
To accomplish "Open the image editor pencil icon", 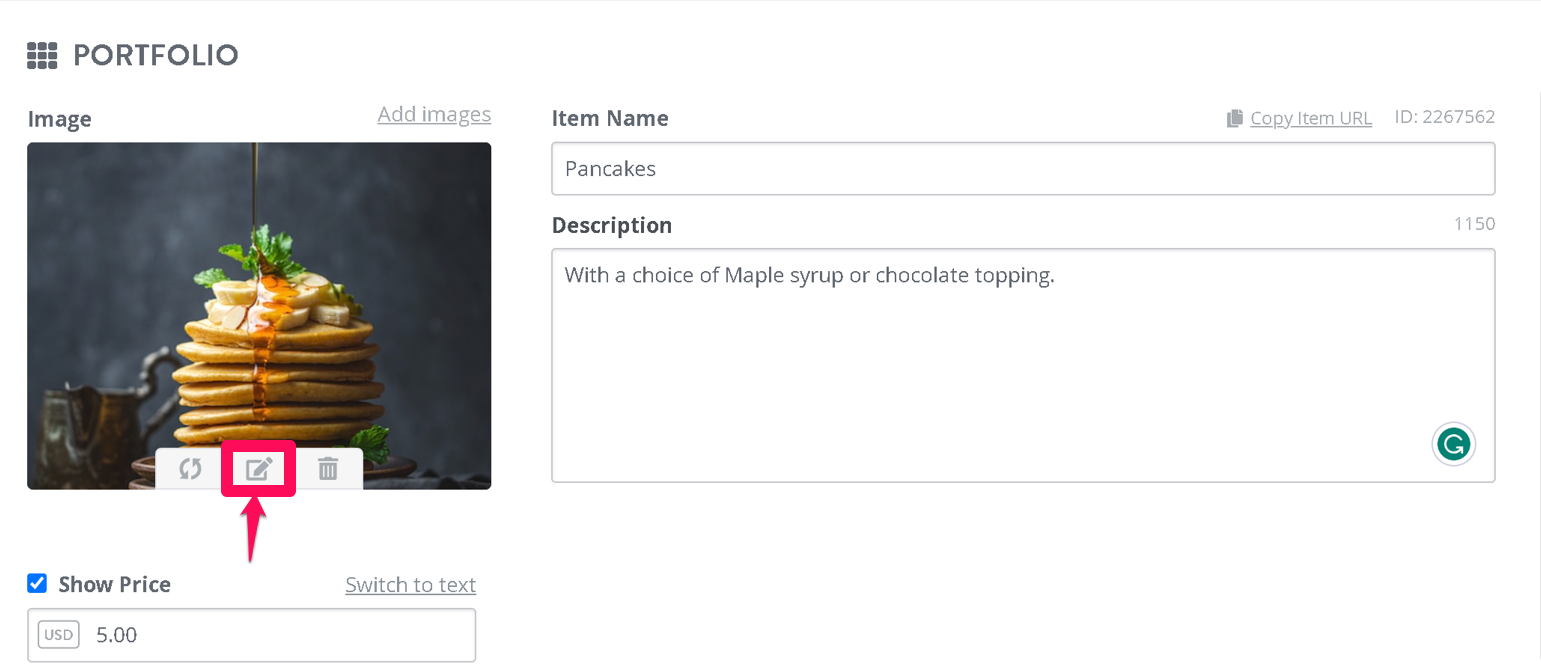I will tap(259, 468).
